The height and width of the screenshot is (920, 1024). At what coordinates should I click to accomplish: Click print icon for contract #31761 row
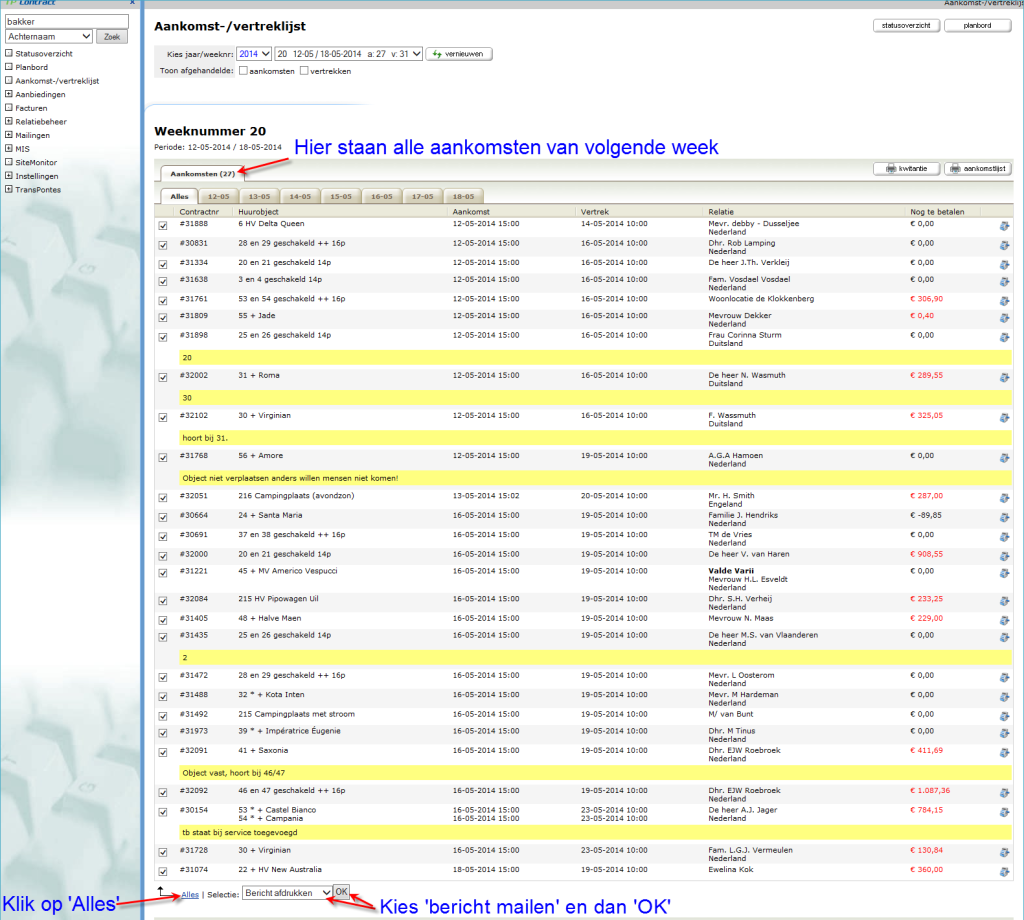pyautogui.click(x=1003, y=300)
